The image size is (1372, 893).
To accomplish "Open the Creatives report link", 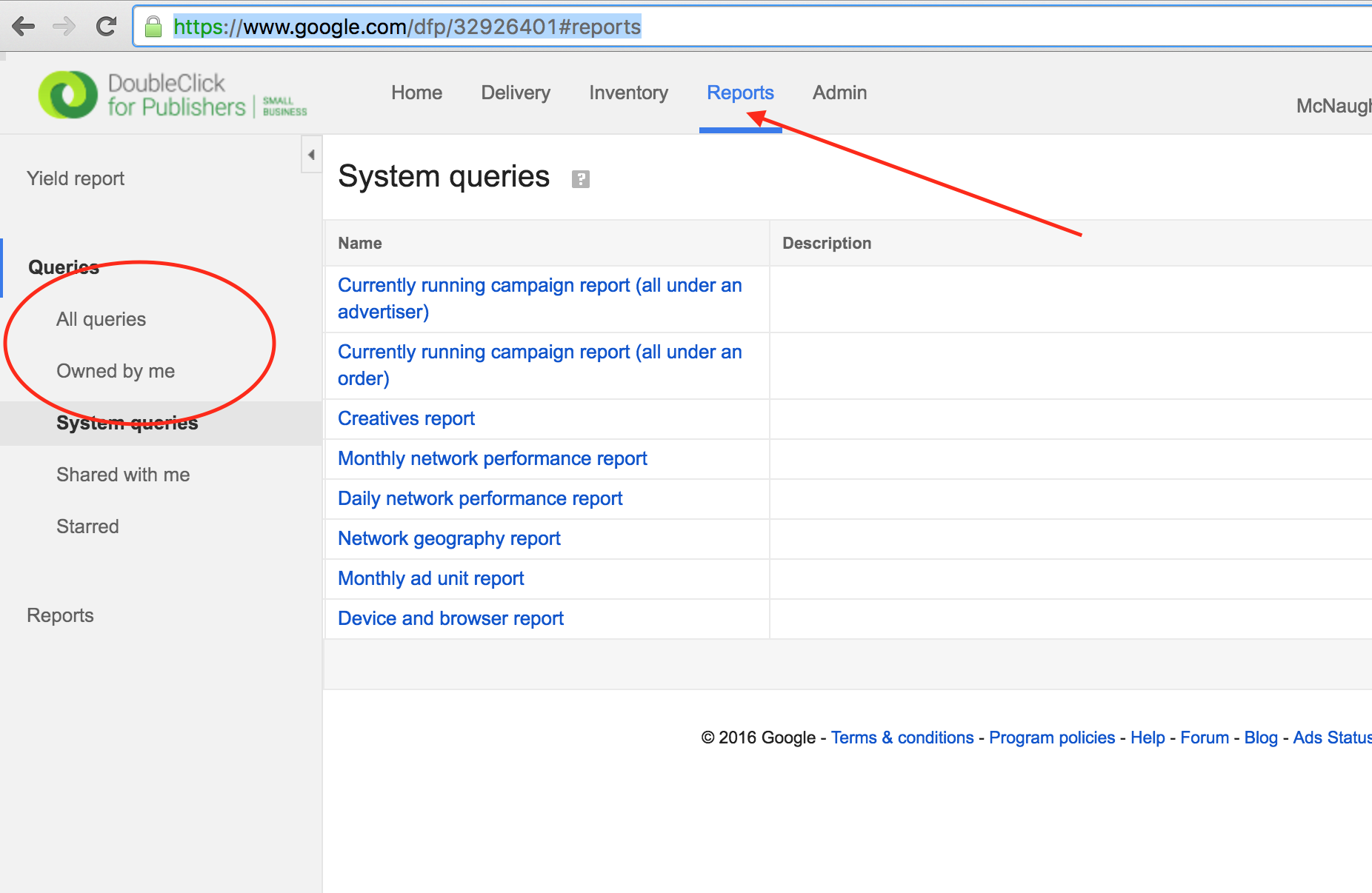I will [406, 418].
